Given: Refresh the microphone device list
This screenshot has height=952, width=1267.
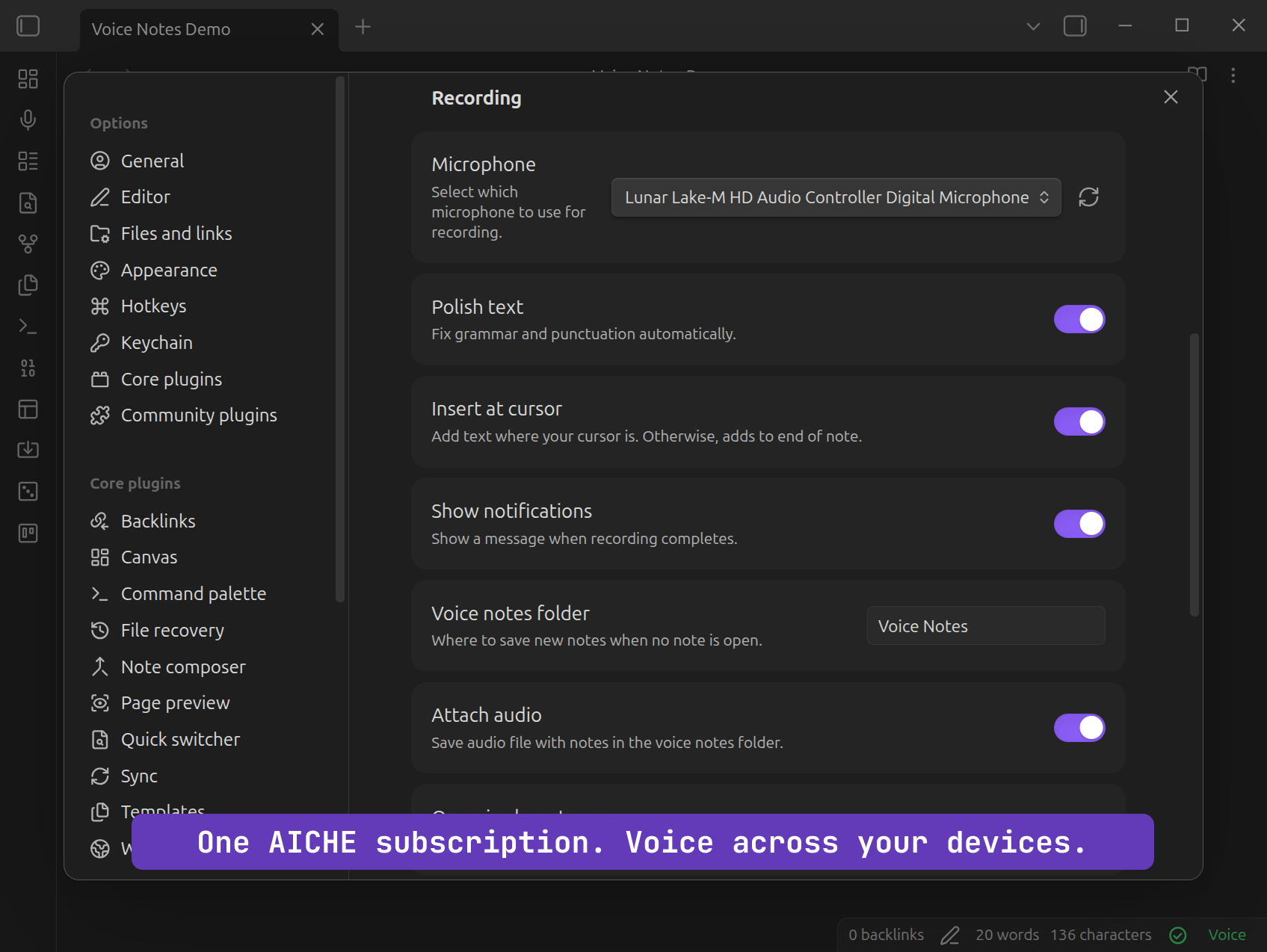Looking at the screenshot, I should click(1088, 197).
